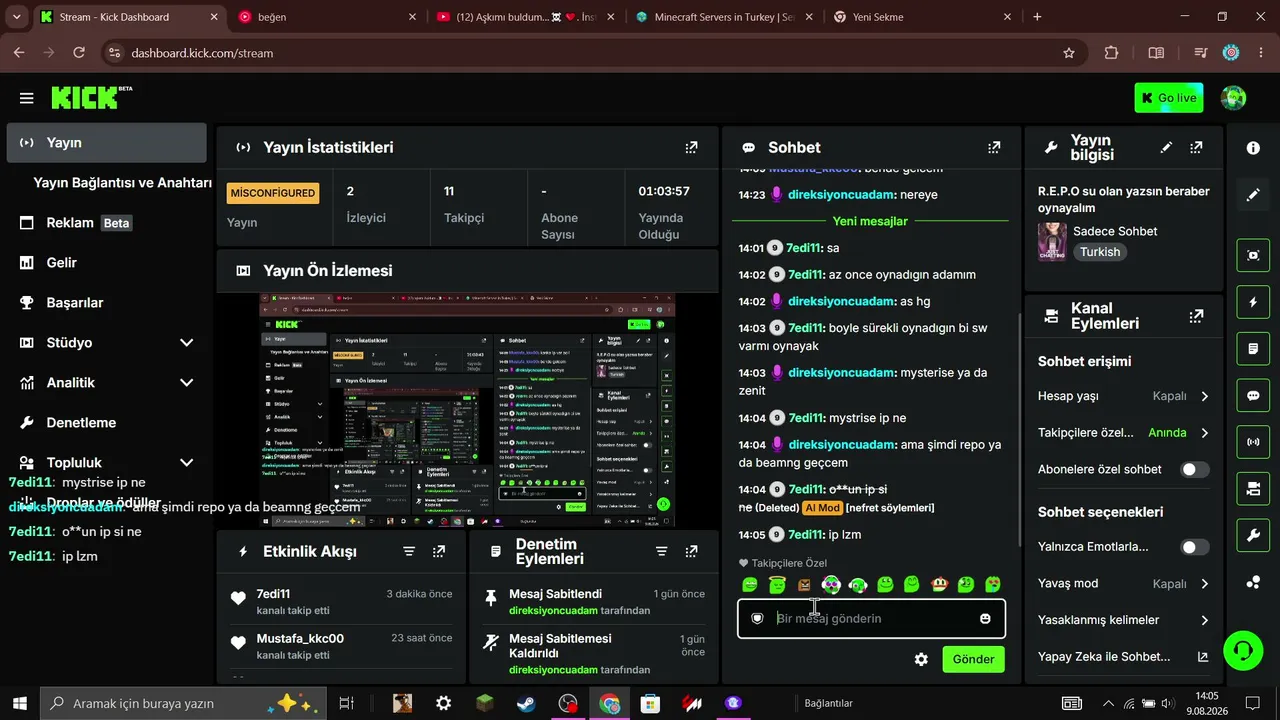This screenshot has width=1280, height=720.
Task: Pop out the Yayın bilgisi panel
Action: click(1196, 147)
